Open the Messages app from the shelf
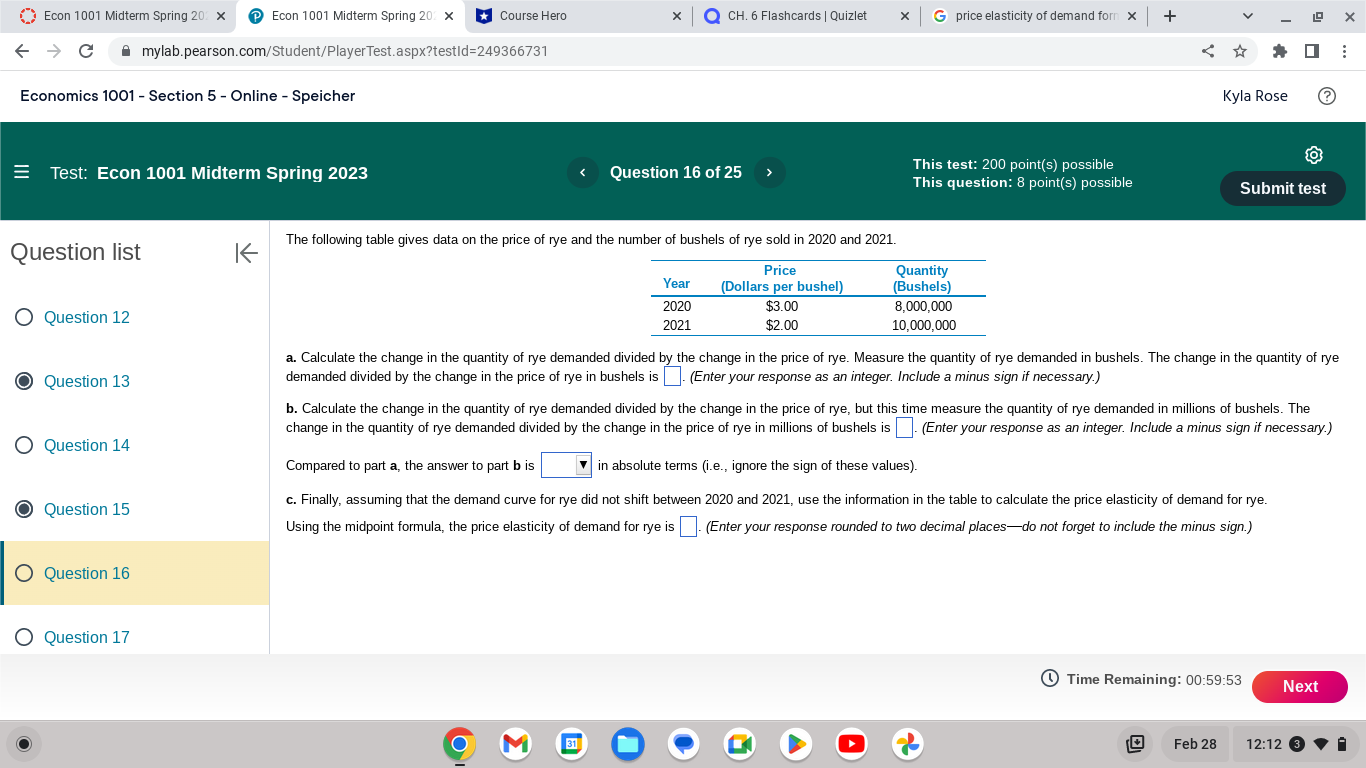The image size is (1366, 768). [683, 744]
